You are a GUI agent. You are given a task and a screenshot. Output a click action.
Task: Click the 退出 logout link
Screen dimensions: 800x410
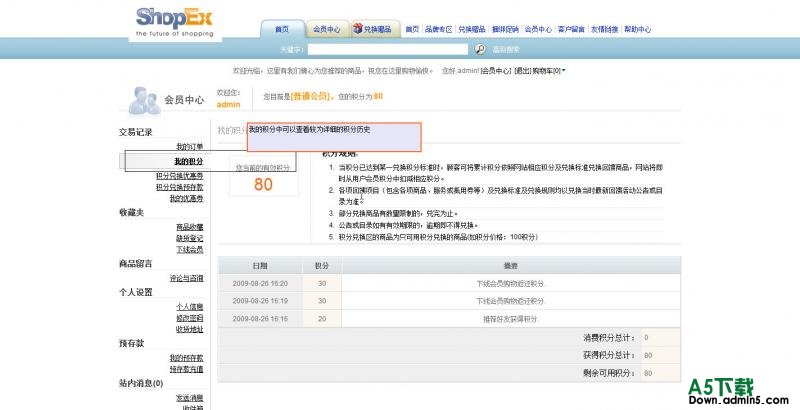pyautogui.click(x=522, y=71)
